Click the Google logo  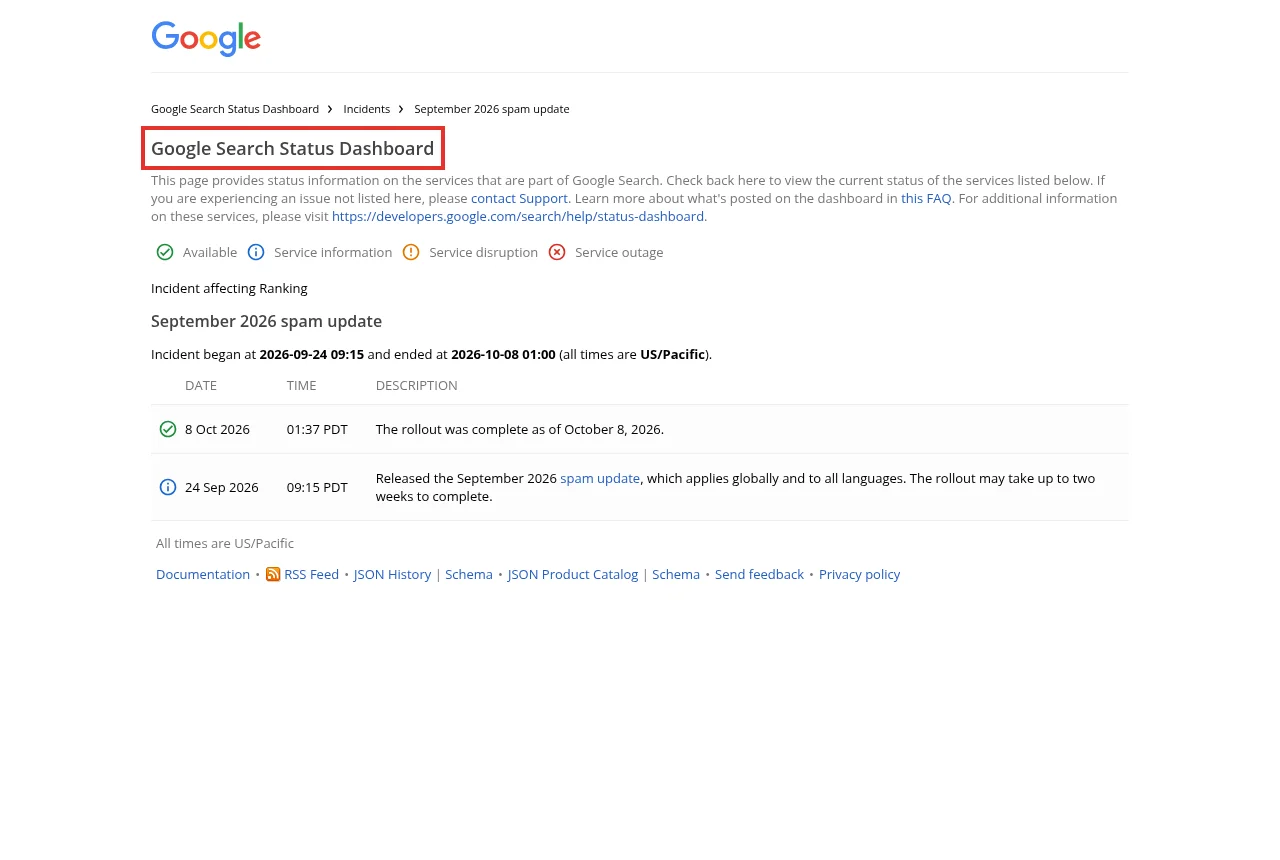[x=206, y=39]
